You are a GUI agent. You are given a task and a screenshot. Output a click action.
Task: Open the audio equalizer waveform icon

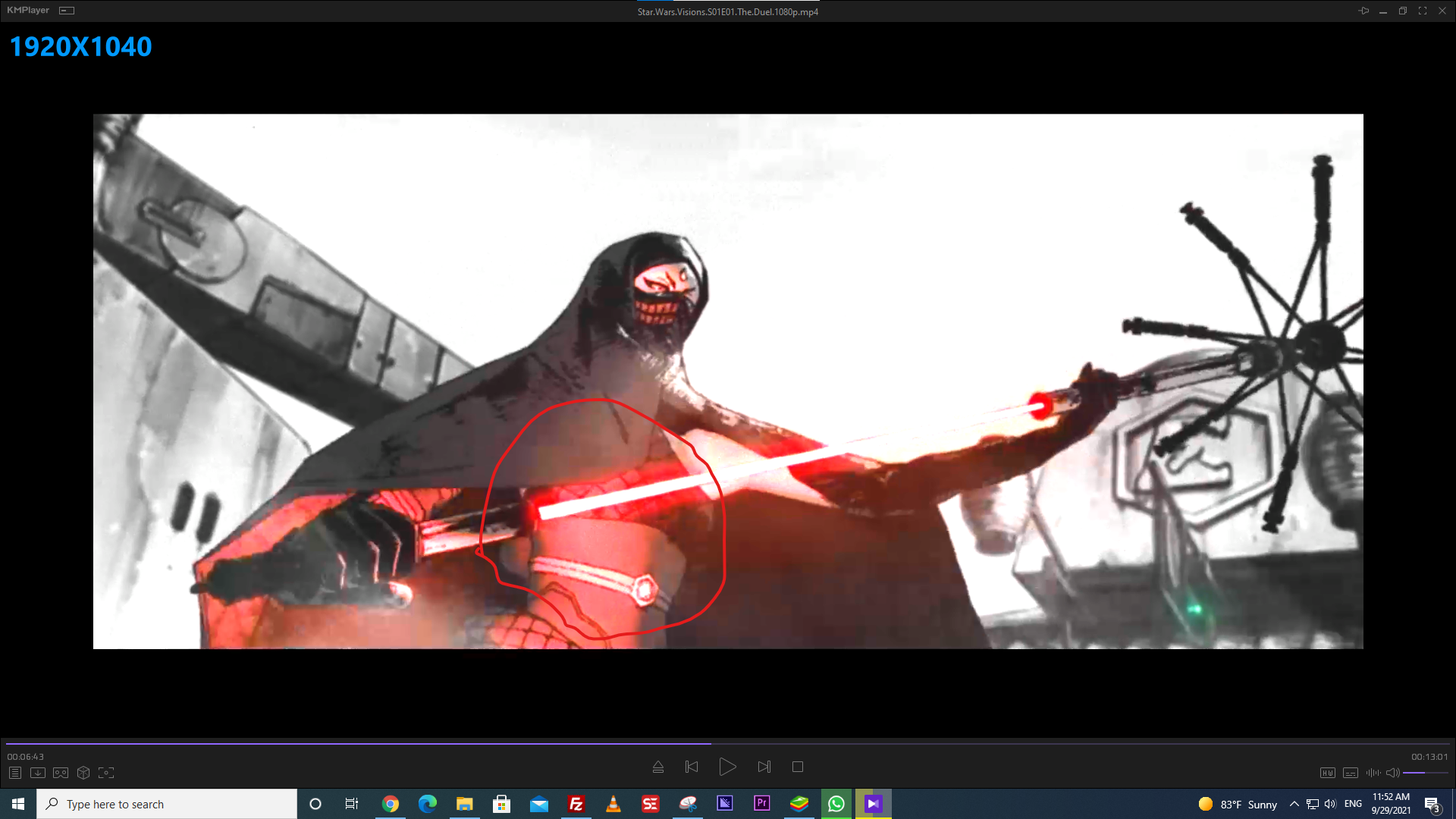tap(1373, 773)
